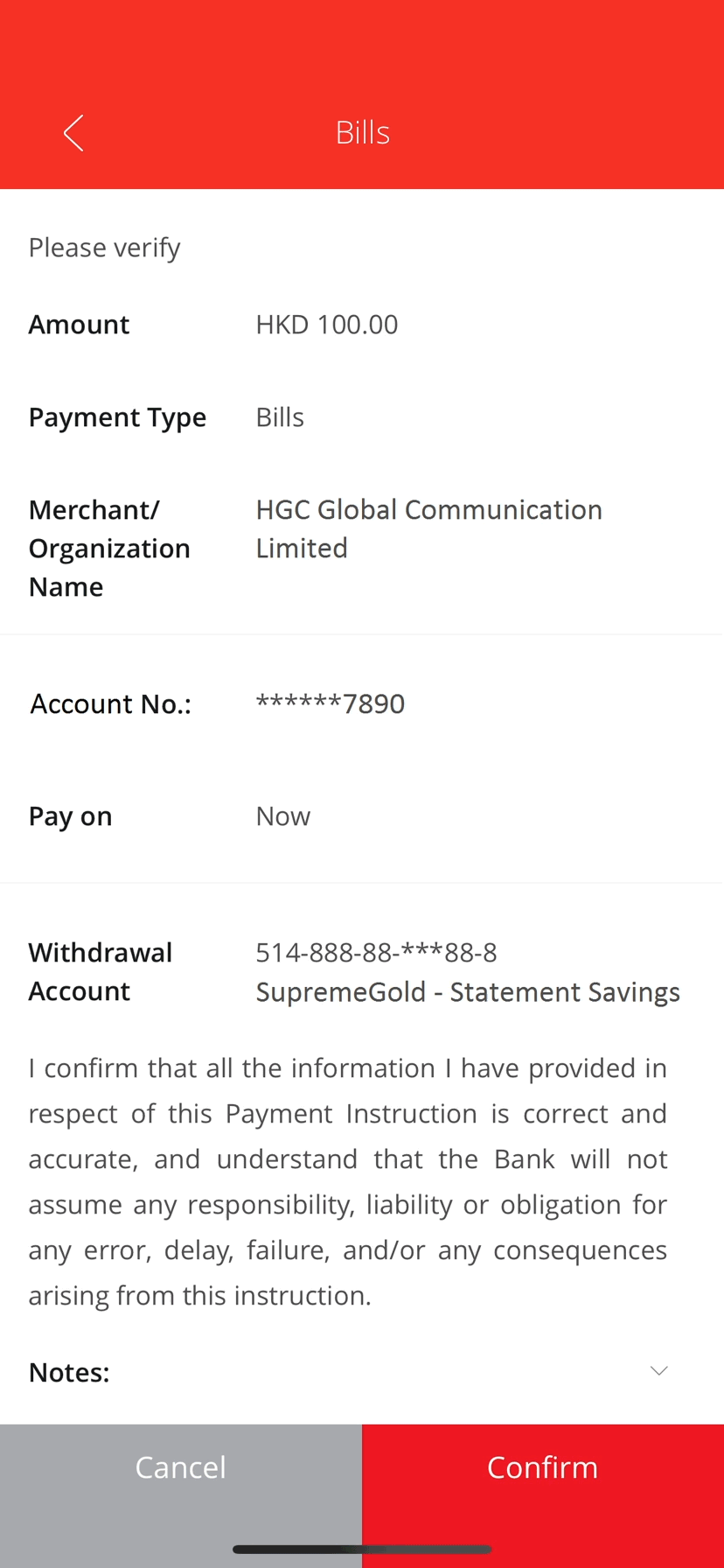Select the red header bar's navigation icon
The height and width of the screenshot is (1568, 724).
click(x=73, y=132)
